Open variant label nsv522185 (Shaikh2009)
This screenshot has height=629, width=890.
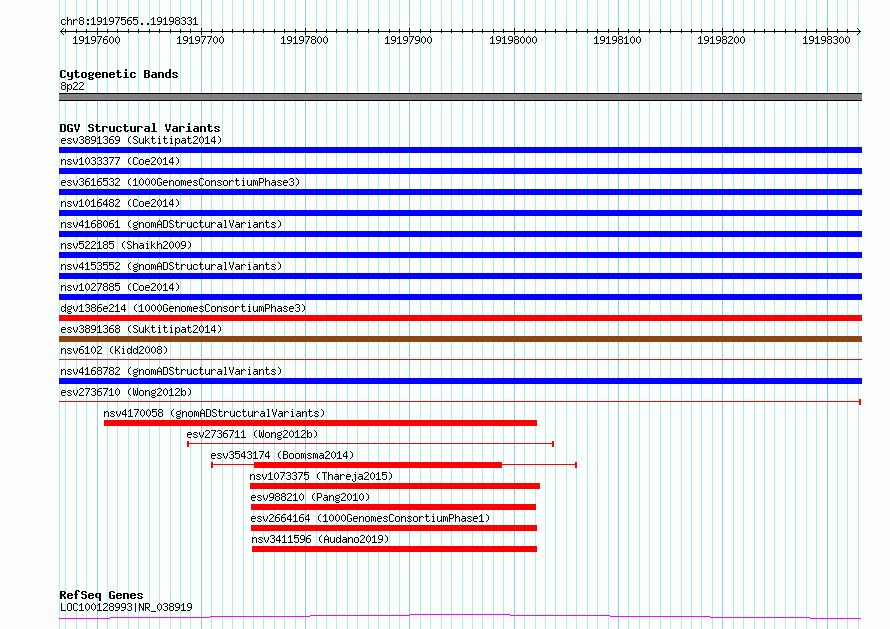click(126, 245)
